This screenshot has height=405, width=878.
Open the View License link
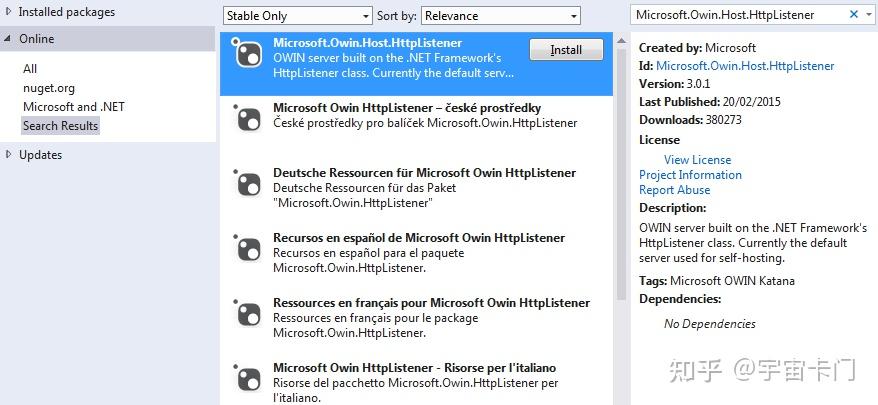pyautogui.click(x=697, y=160)
